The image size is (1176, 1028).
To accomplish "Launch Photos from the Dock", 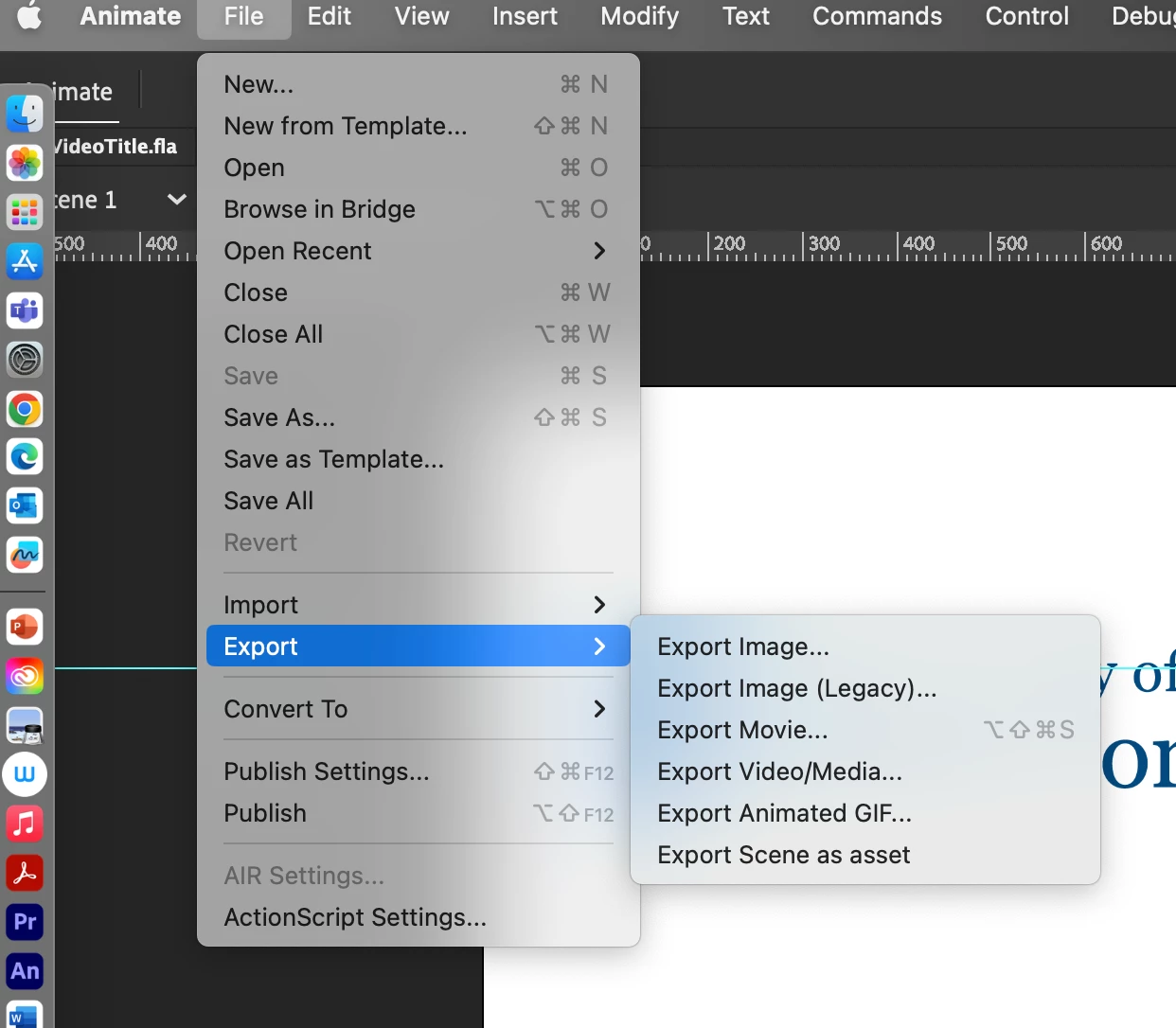I will (25, 163).
